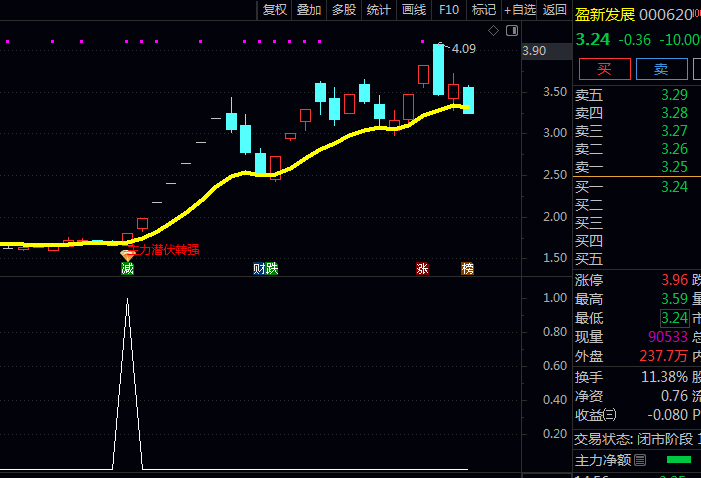
Task: Click the tall cyan candle at 4.09 peak
Action: click(x=438, y=69)
